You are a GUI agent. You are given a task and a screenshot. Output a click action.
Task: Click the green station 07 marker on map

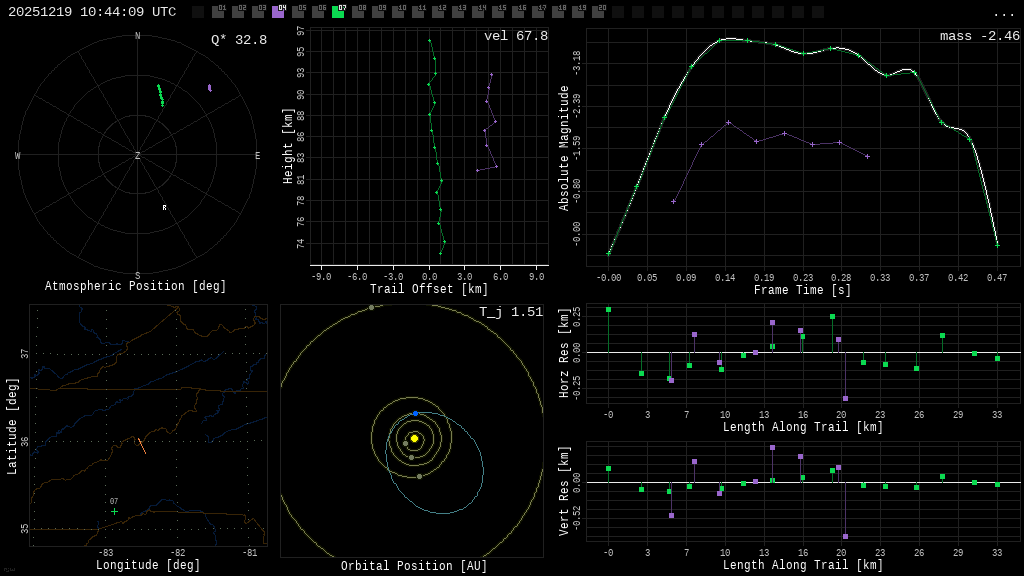coord(114,511)
